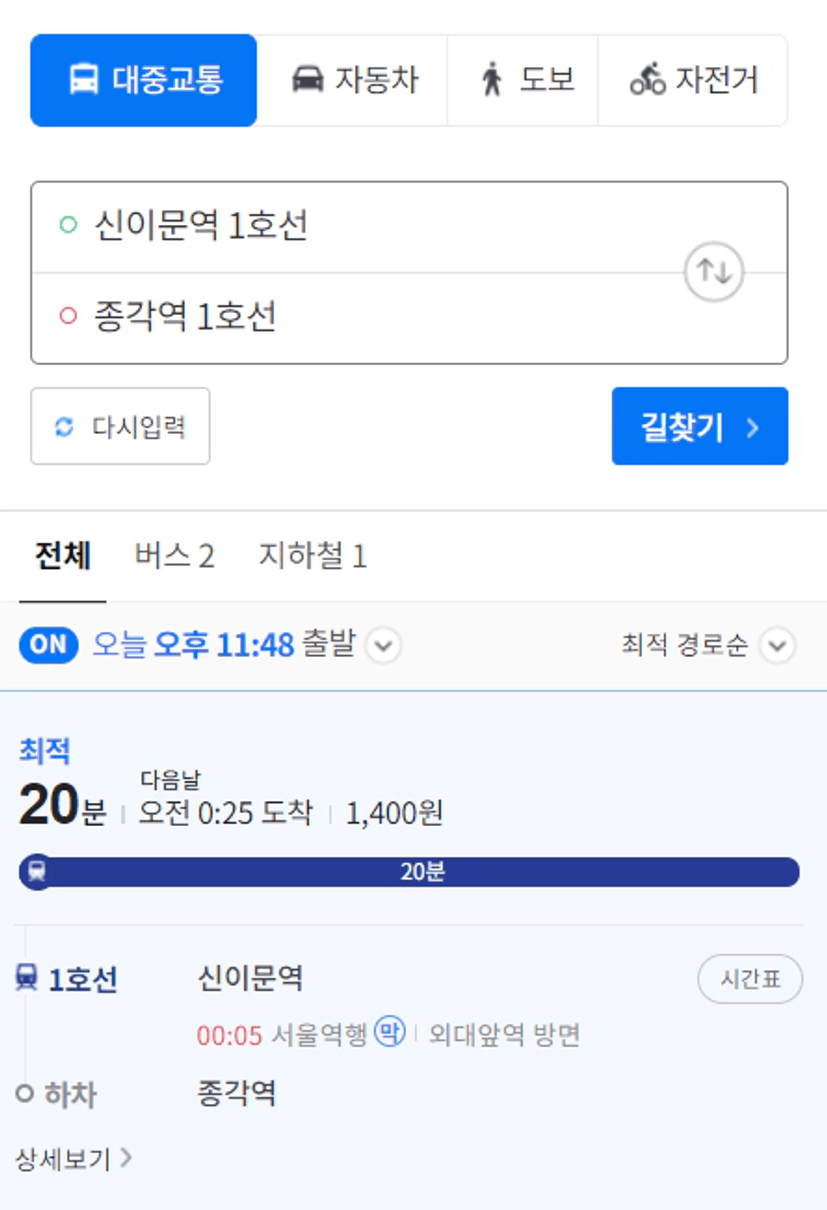827x1210 pixels.
Task: Open the 지하철 1 tab
Action: pyautogui.click(x=313, y=556)
